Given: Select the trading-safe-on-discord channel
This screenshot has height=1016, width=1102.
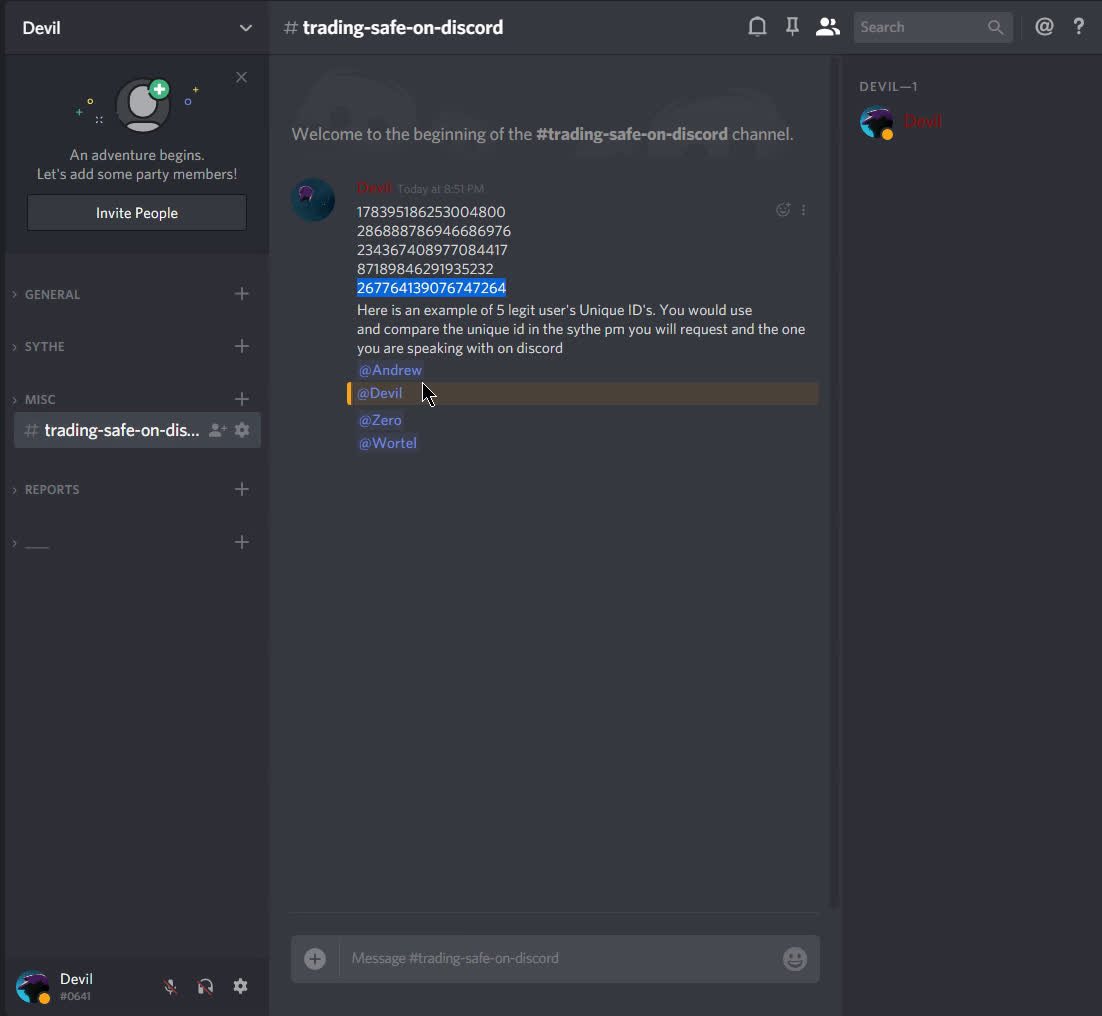Looking at the screenshot, I should coord(137,430).
